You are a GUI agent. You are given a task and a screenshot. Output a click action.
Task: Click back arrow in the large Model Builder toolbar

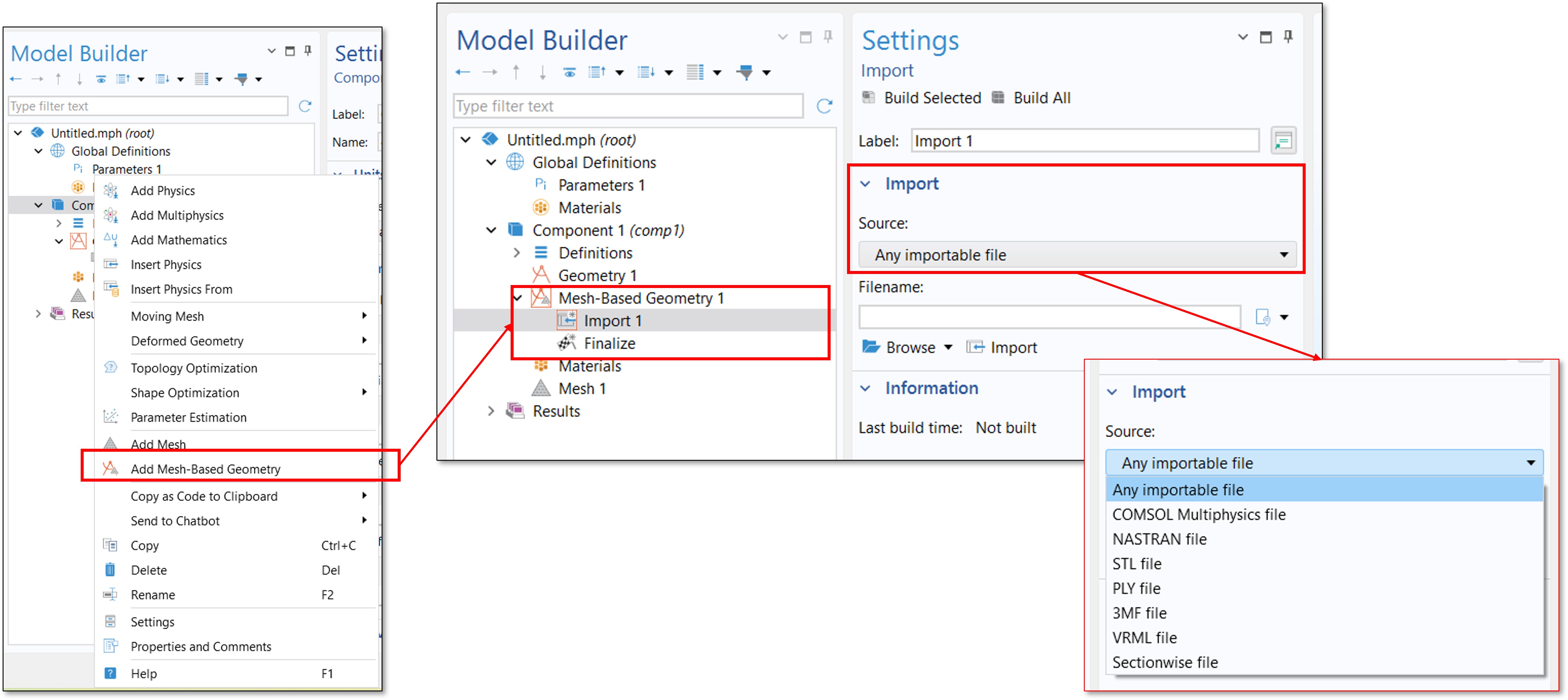(x=463, y=72)
